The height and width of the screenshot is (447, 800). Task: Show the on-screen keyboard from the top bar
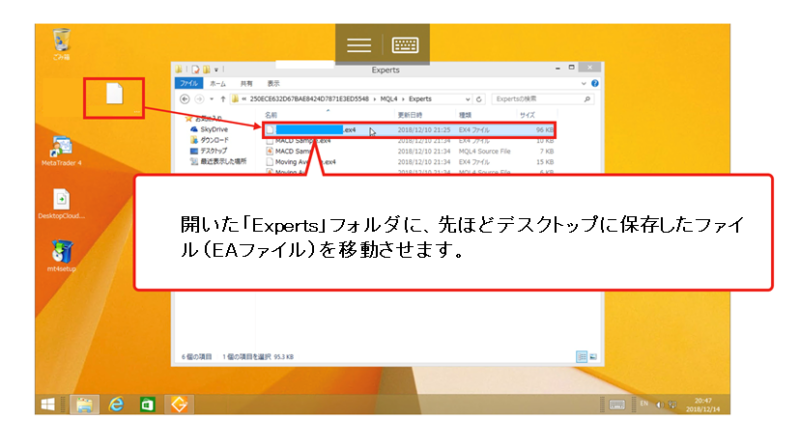click(405, 45)
